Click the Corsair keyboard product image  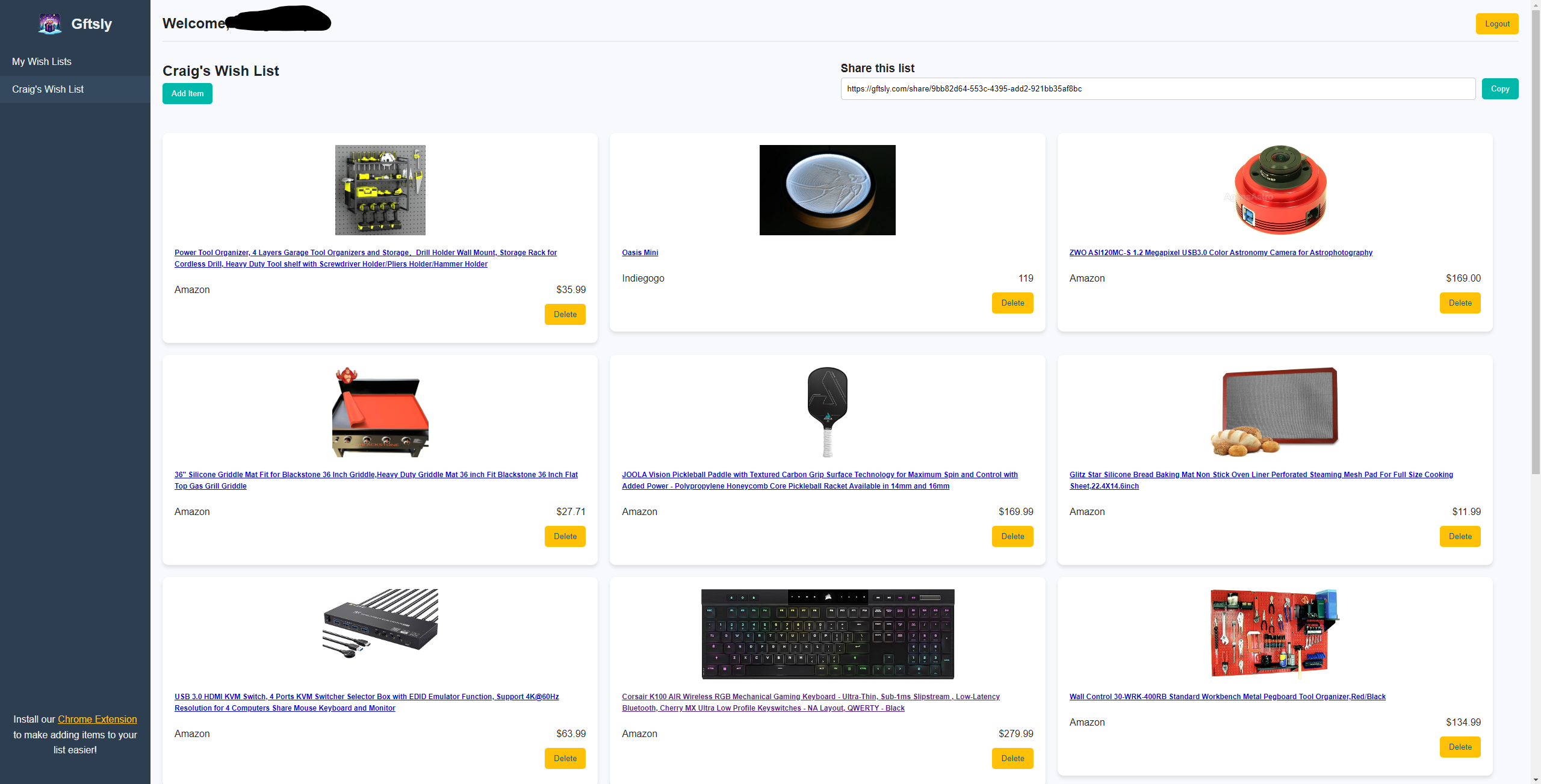[x=828, y=634]
